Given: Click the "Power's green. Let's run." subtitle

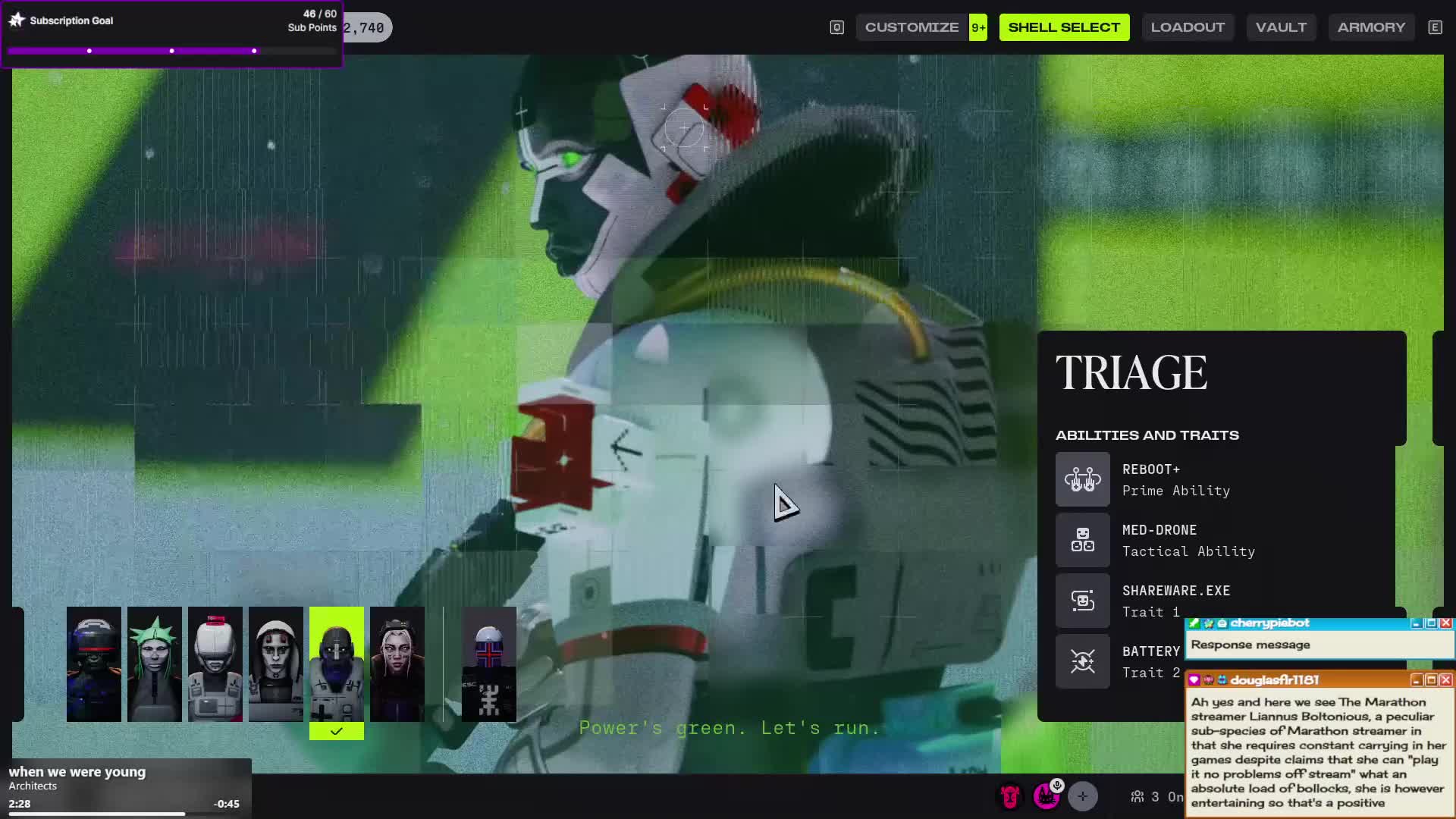Looking at the screenshot, I should 730,728.
